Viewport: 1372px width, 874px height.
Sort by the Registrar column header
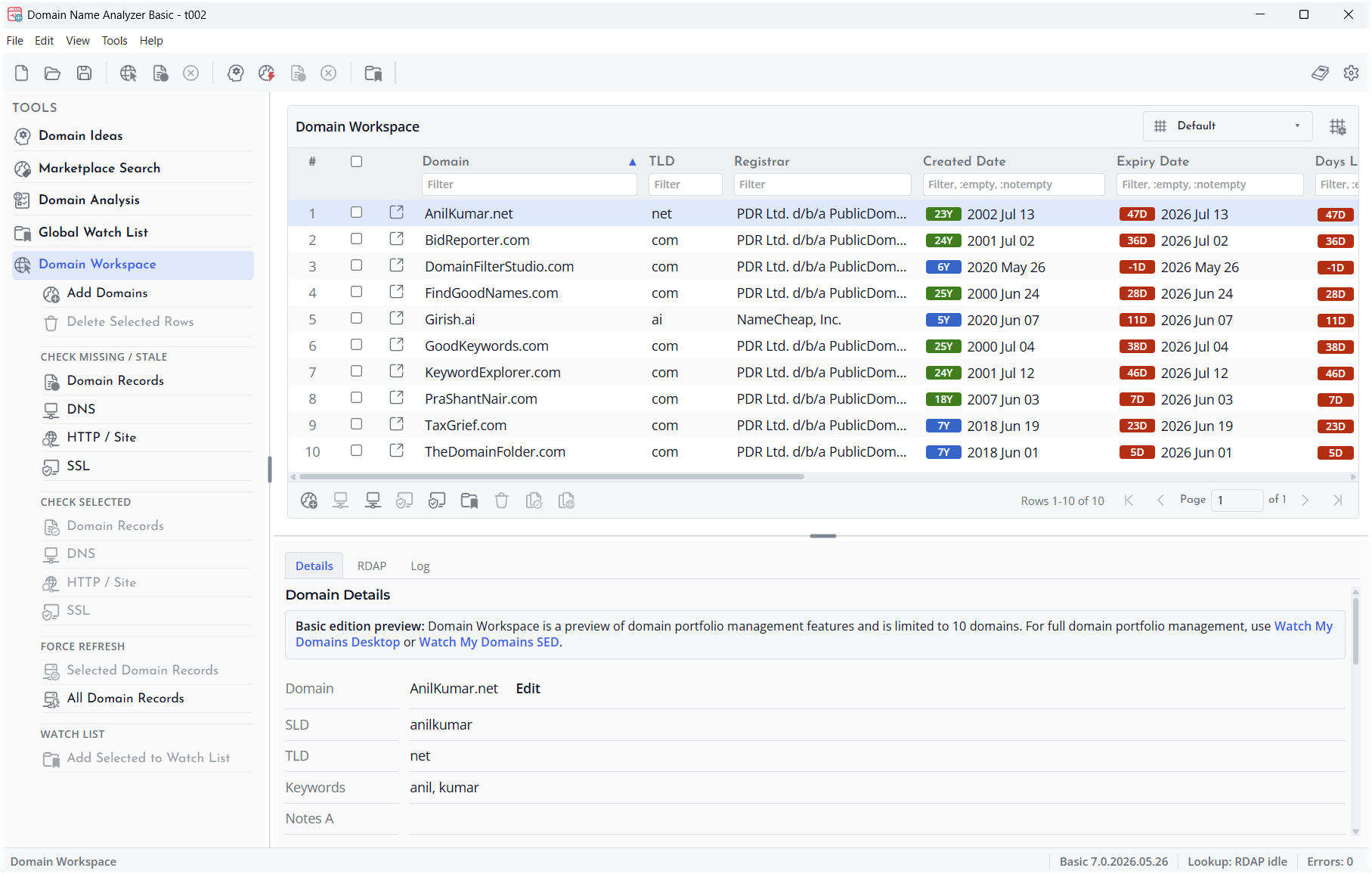[761, 161]
